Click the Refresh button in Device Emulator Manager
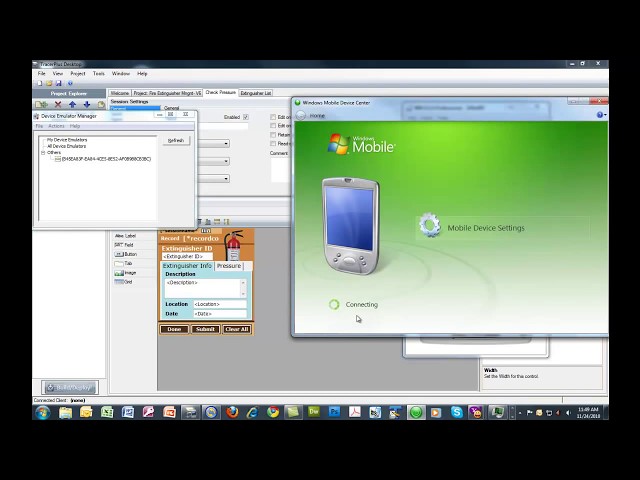Image resolution: width=640 pixels, height=480 pixels. tap(176, 140)
